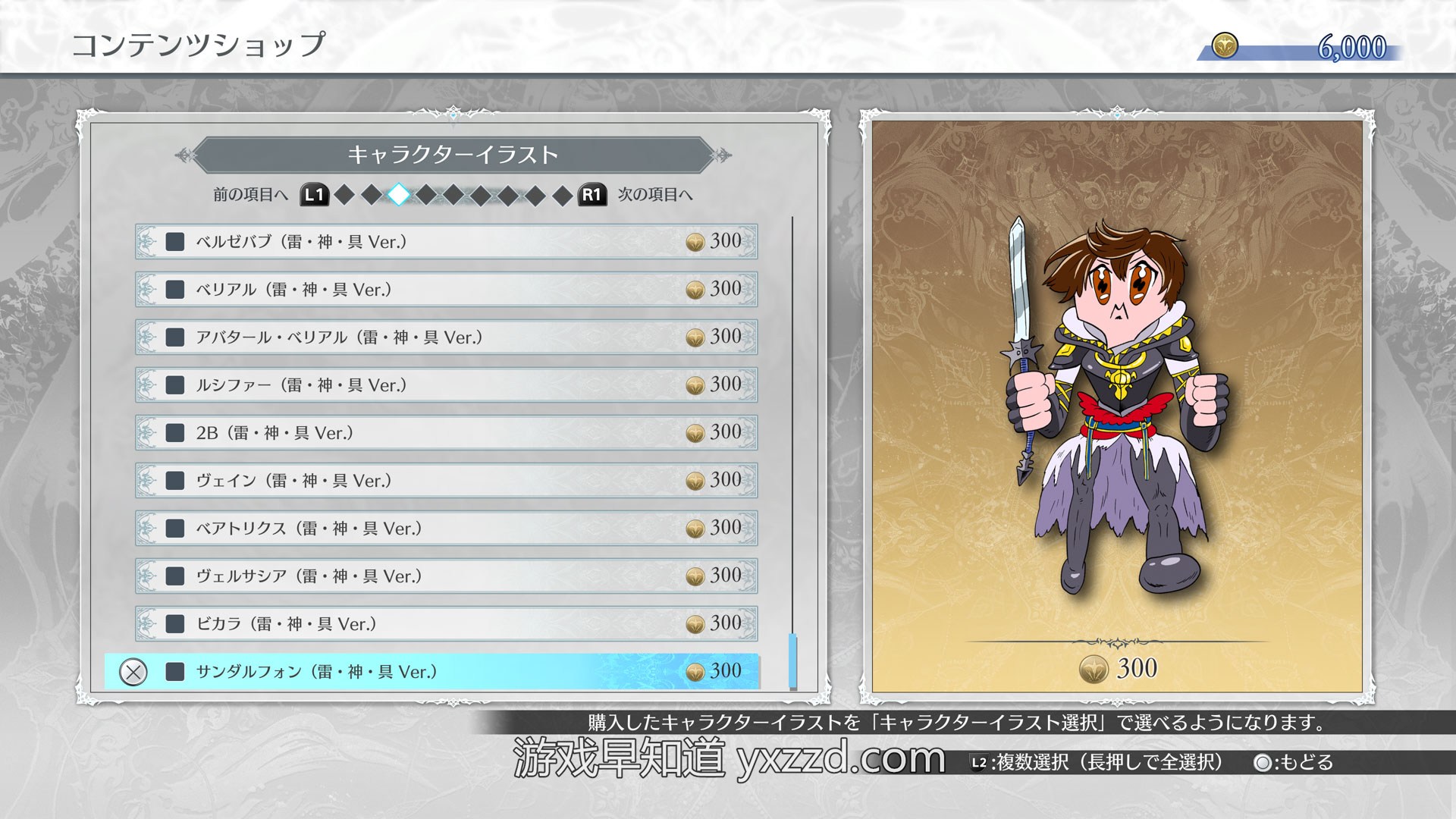This screenshot has width=1456, height=819.
Task: Check the ルシファー item checkbox
Action: point(175,385)
